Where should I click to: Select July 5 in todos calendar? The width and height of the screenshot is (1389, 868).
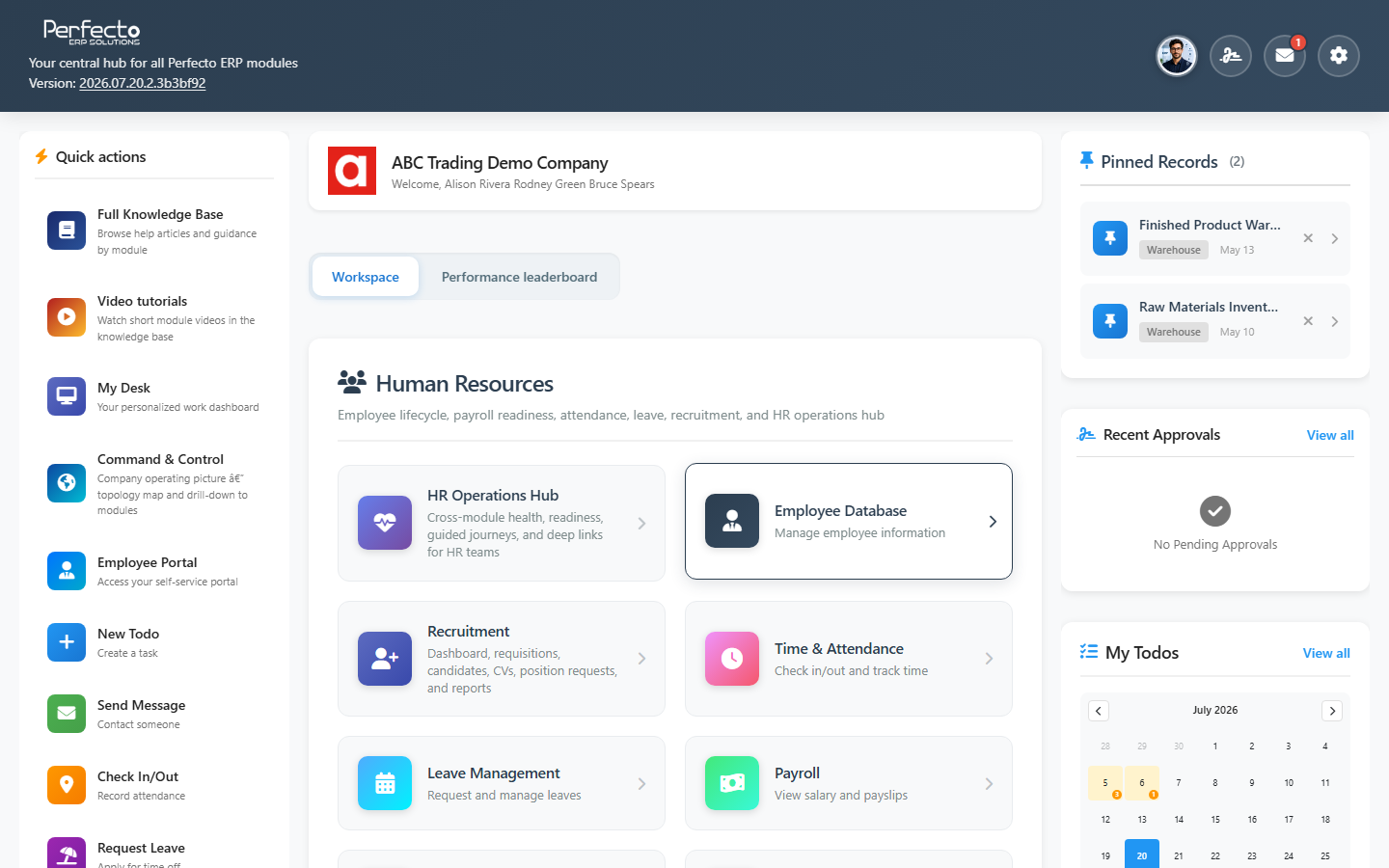coord(1105,783)
